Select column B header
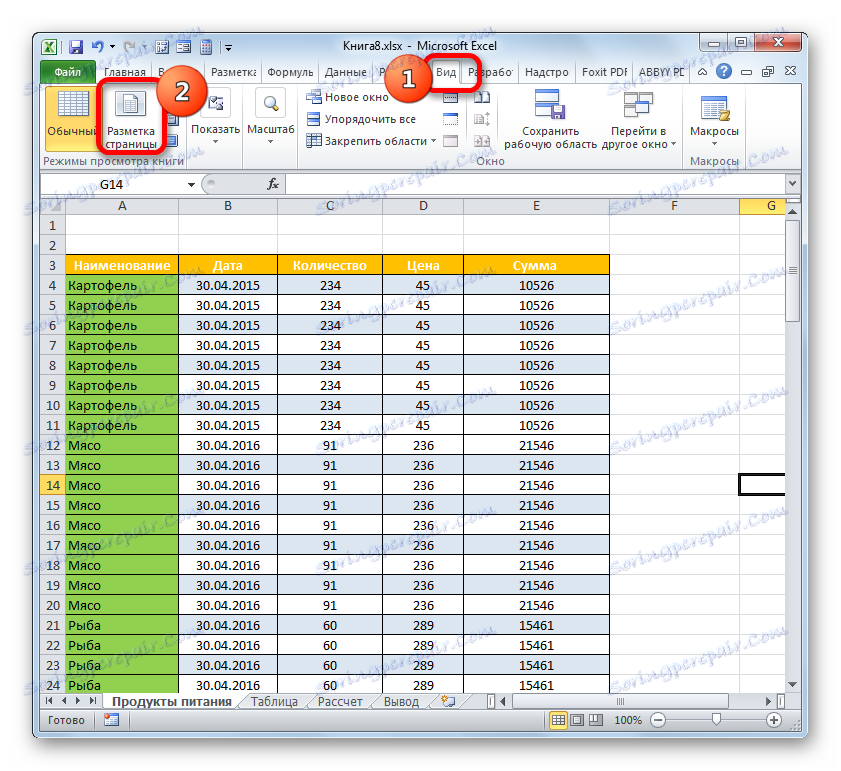The image size is (841, 771). pyautogui.click(x=228, y=206)
